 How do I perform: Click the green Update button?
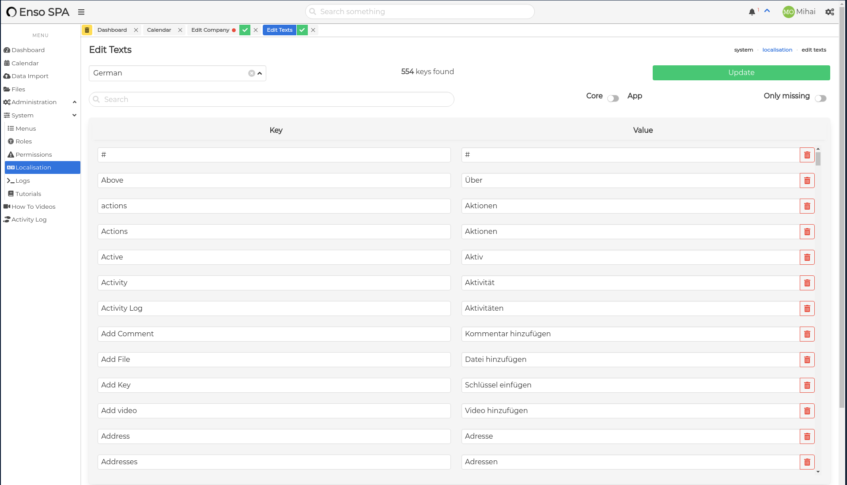pyautogui.click(x=741, y=73)
